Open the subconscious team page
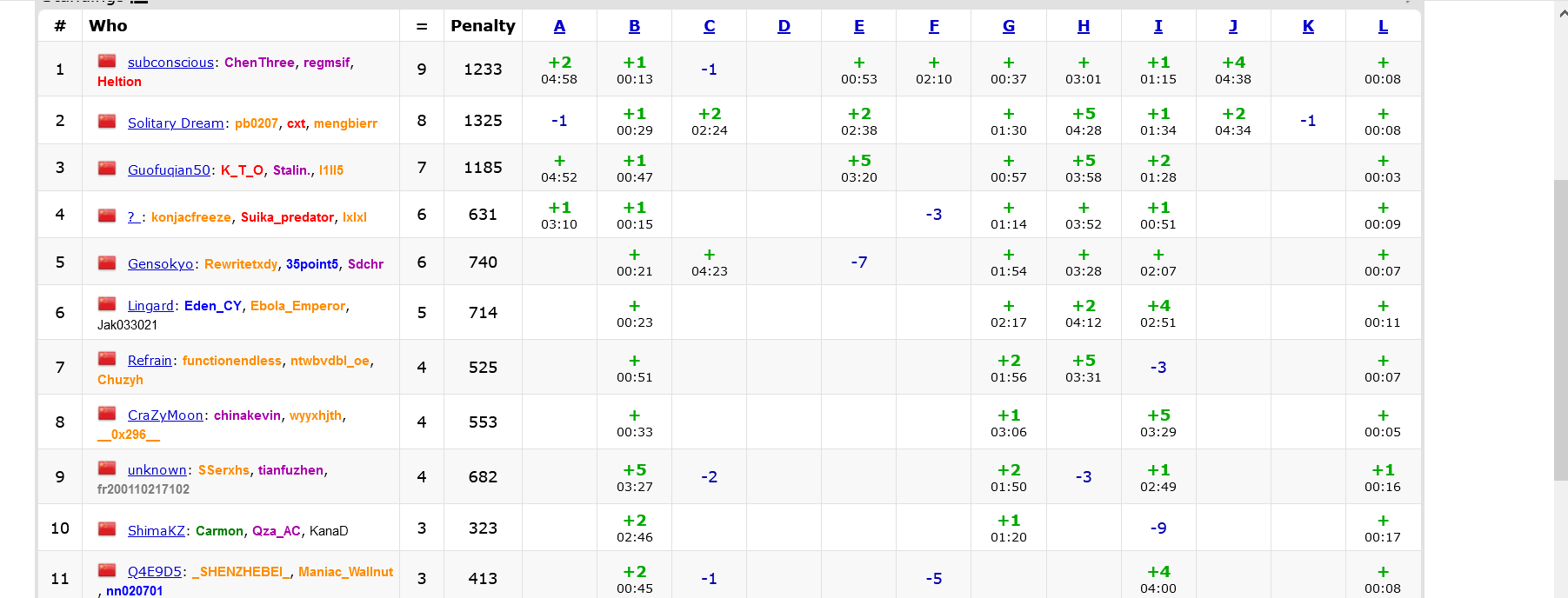 (x=170, y=63)
